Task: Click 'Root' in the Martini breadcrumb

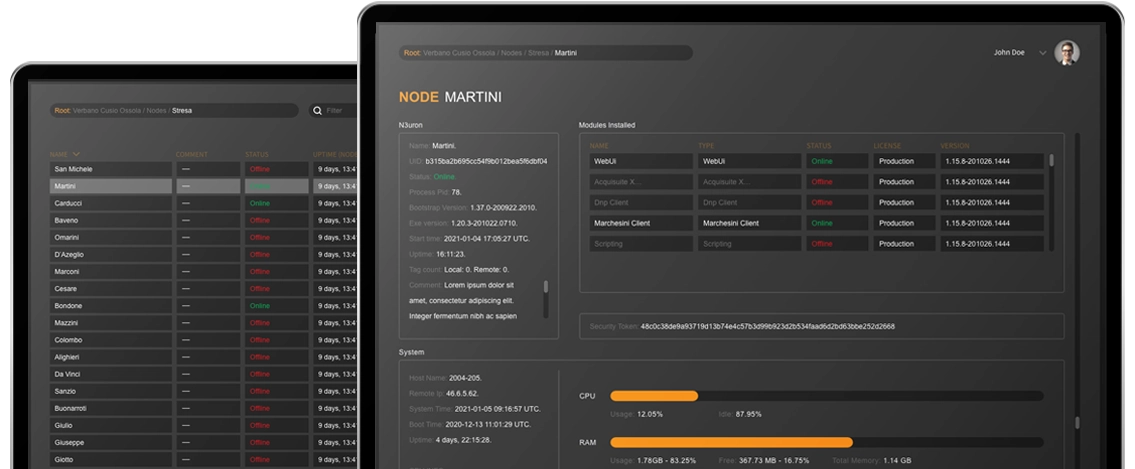Action: [411, 53]
